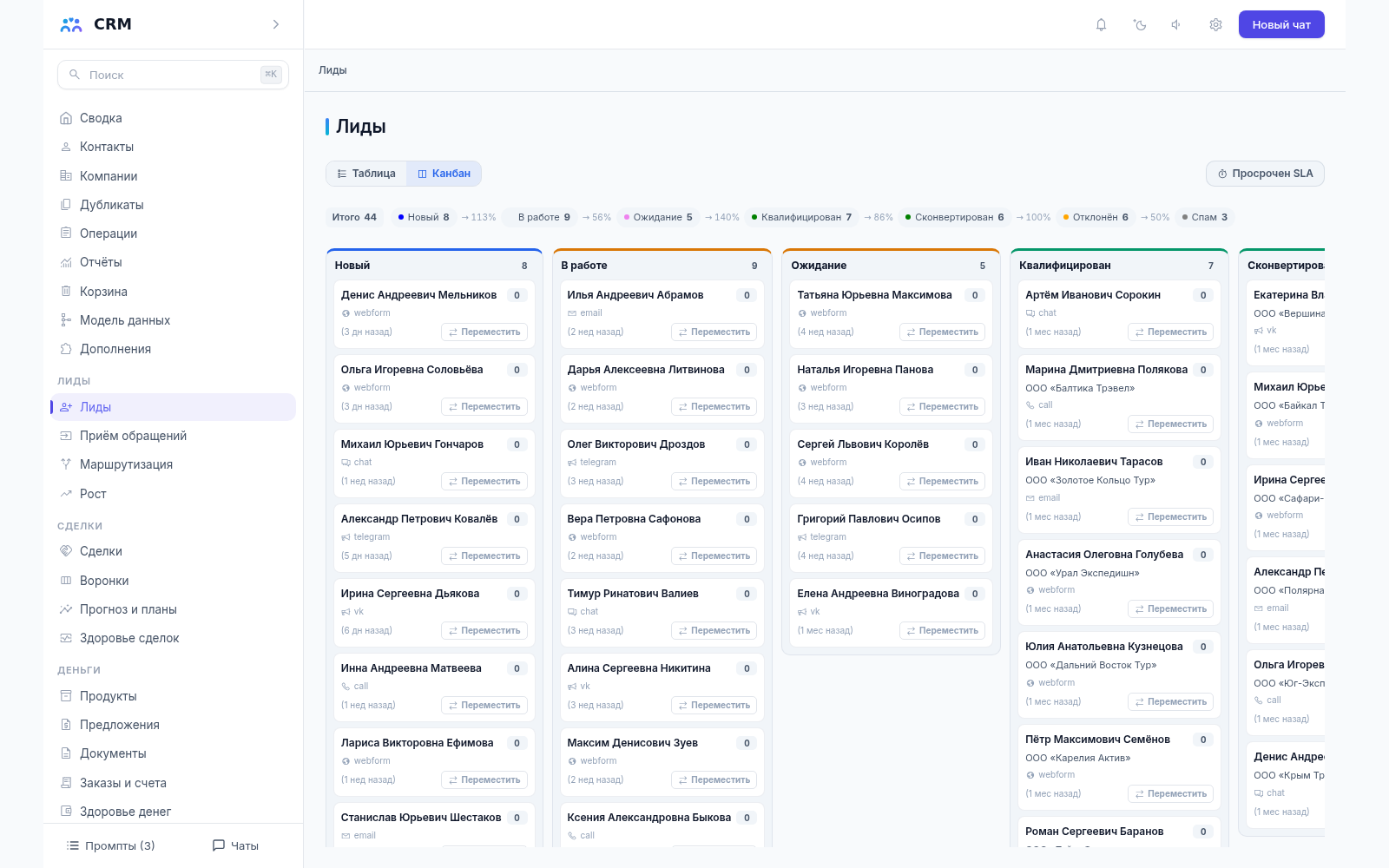The image size is (1389, 868).
Task: Open the notifications bell icon
Action: 1101,25
